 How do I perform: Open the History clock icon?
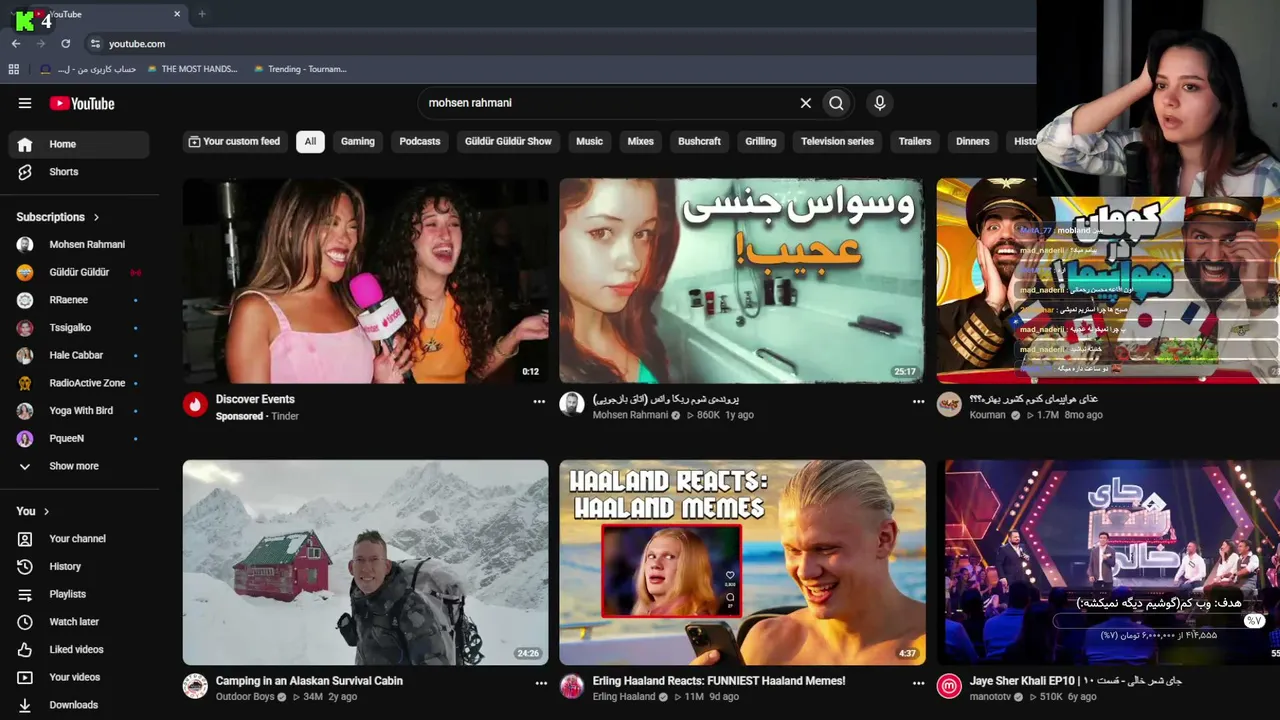pos(25,567)
